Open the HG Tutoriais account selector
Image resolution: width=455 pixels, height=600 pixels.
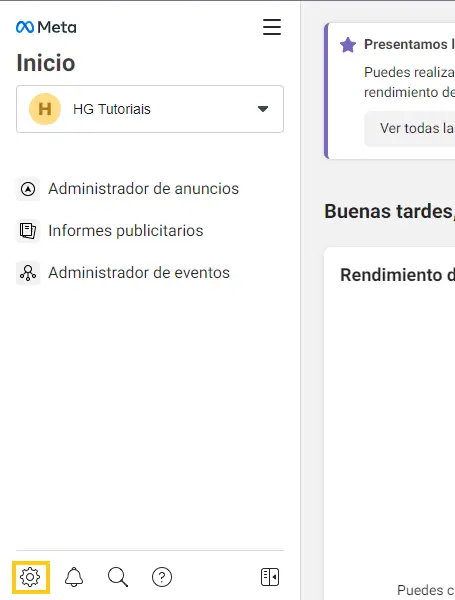150,109
